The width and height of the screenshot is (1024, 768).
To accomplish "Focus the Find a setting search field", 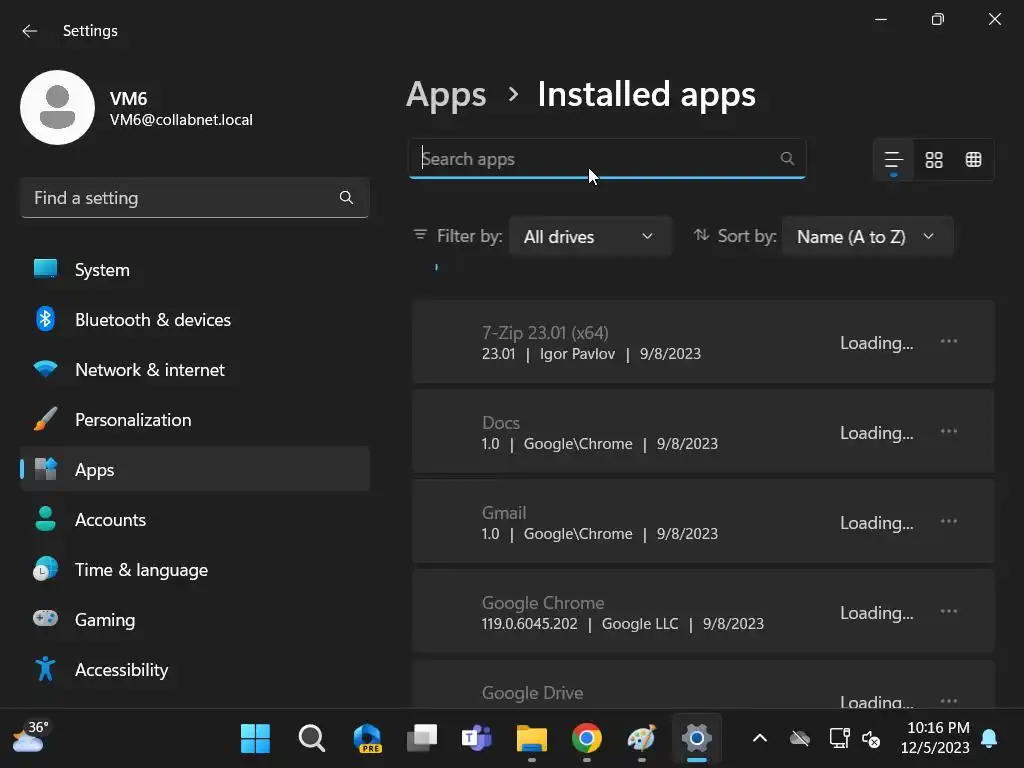I will tap(195, 197).
